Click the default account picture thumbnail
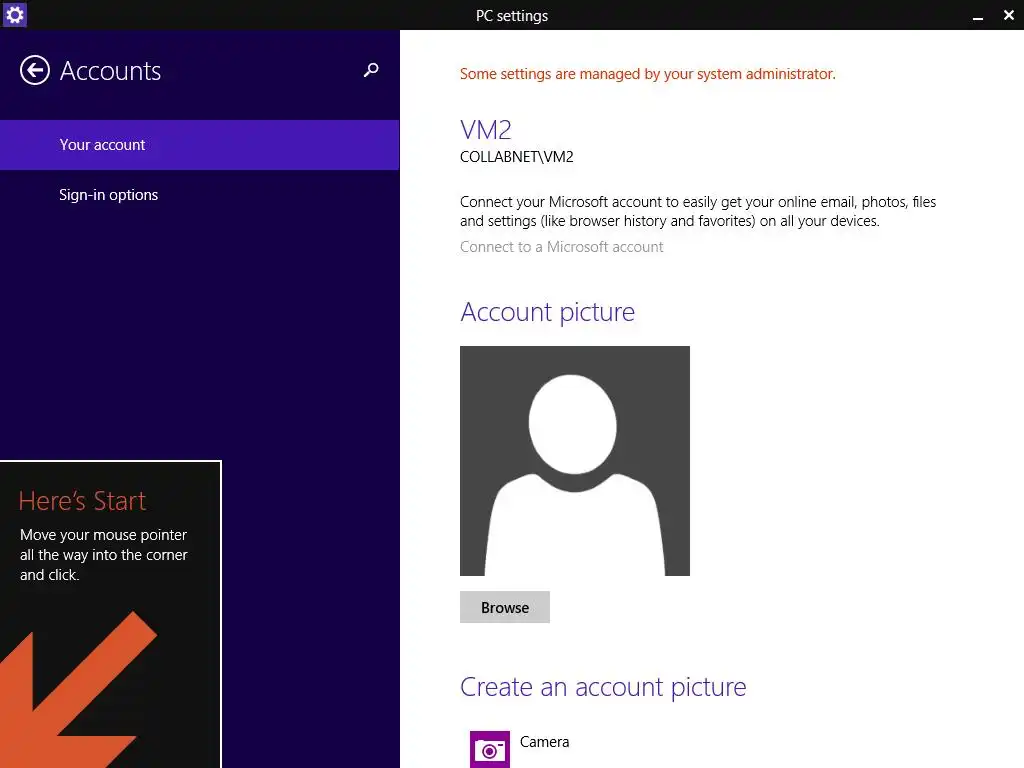 (575, 461)
